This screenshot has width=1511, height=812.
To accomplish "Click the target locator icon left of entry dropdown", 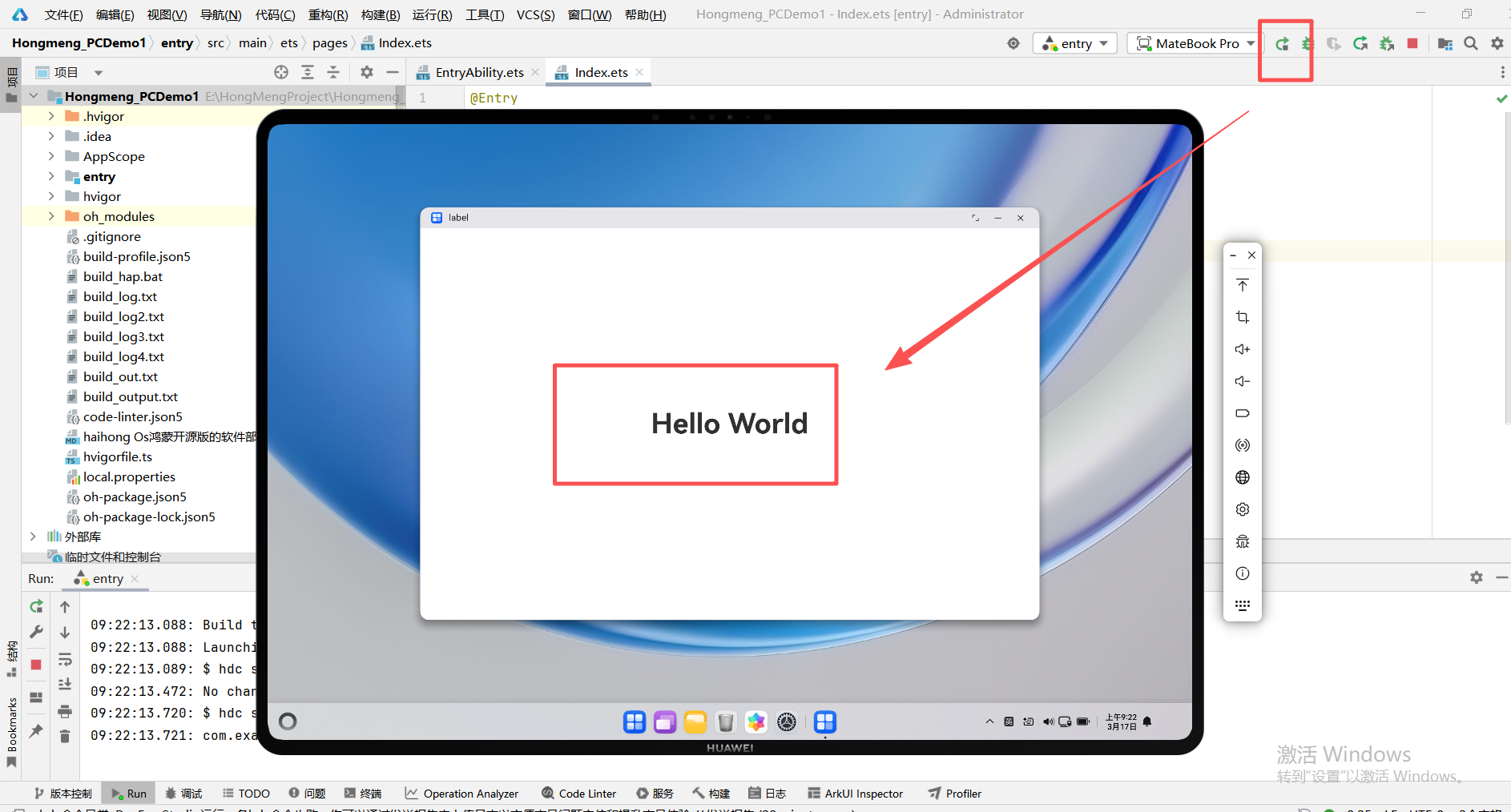I will point(1013,43).
